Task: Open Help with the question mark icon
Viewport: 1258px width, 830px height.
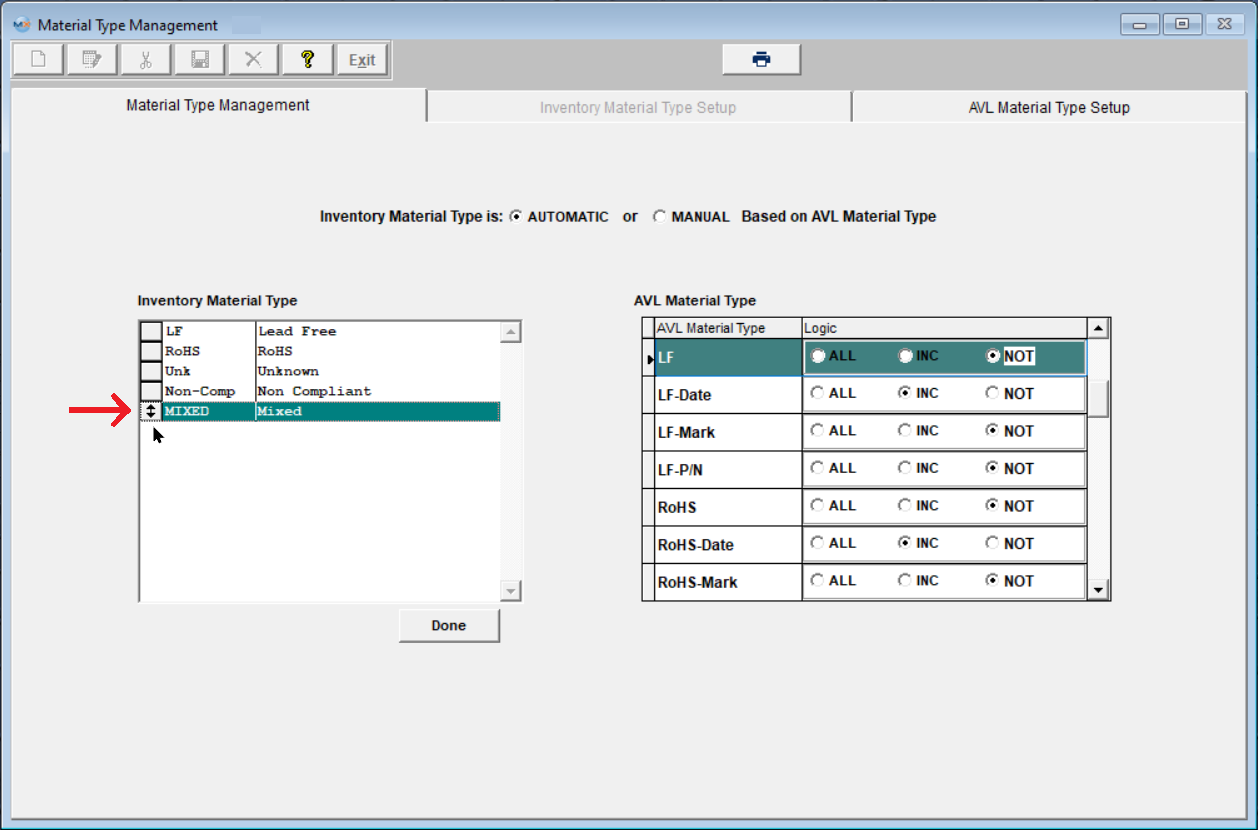Action: 308,60
